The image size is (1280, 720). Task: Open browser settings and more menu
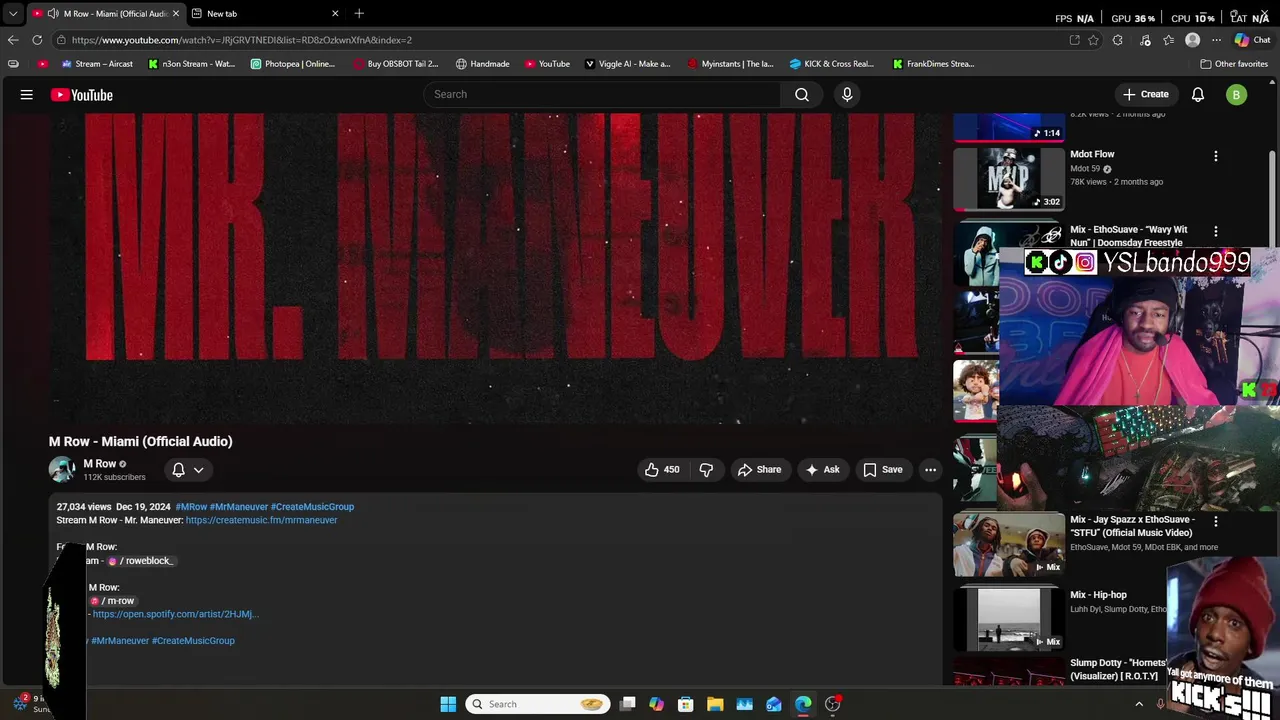(x=1216, y=40)
